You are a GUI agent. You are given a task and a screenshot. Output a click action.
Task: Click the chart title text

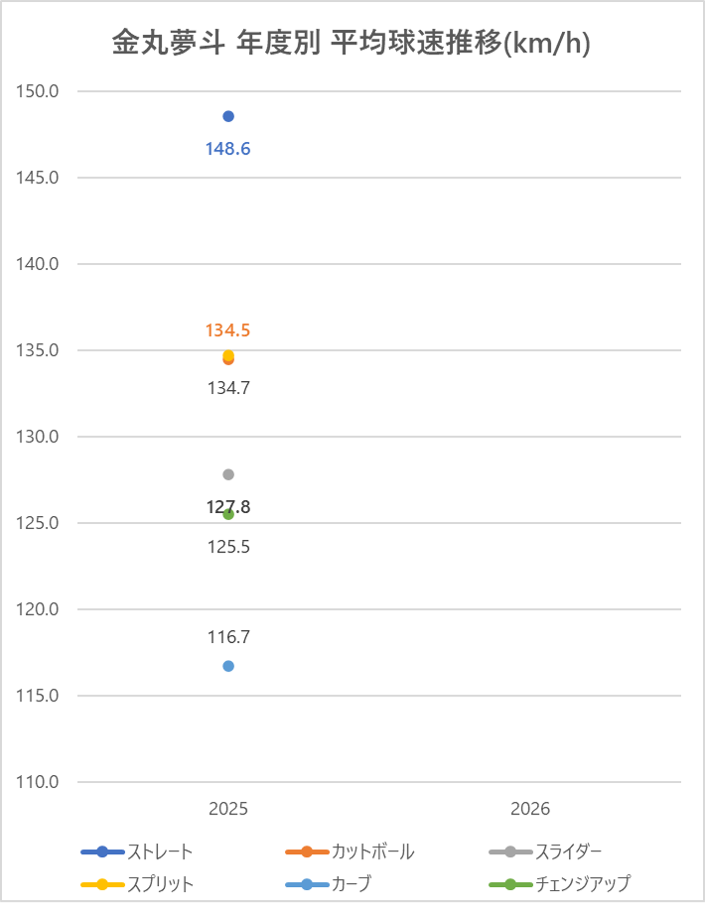pyautogui.click(x=351, y=44)
